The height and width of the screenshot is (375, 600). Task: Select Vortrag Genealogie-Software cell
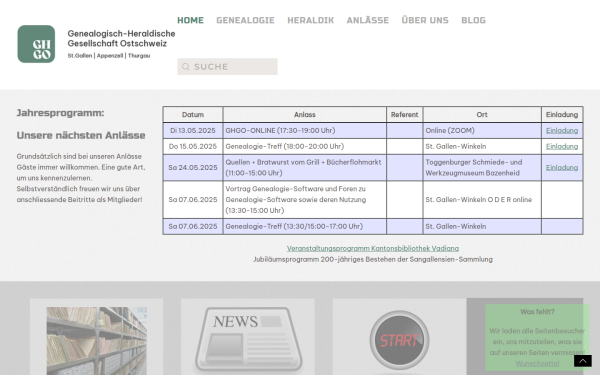pyautogui.click(x=305, y=200)
